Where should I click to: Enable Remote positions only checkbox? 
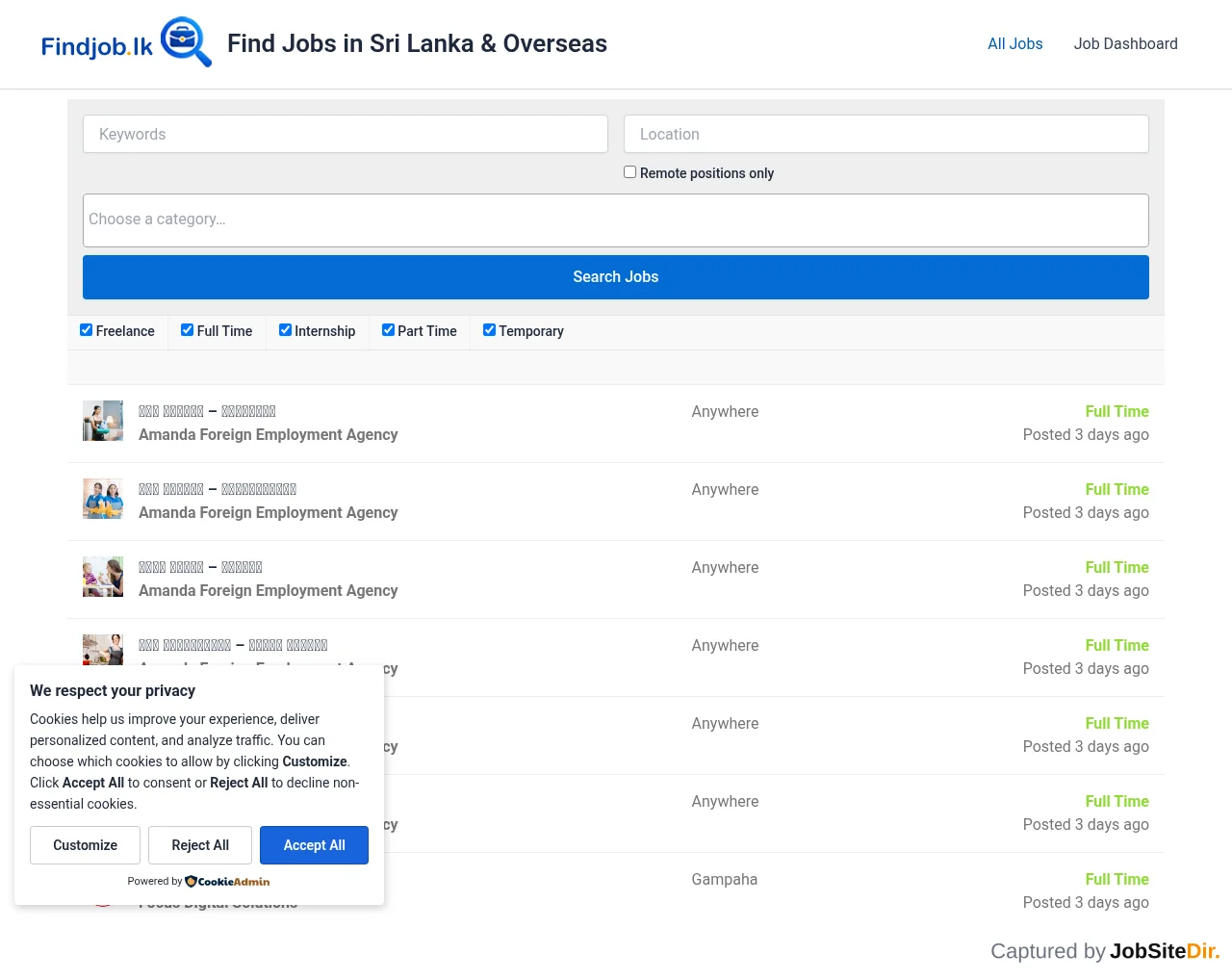(x=630, y=172)
